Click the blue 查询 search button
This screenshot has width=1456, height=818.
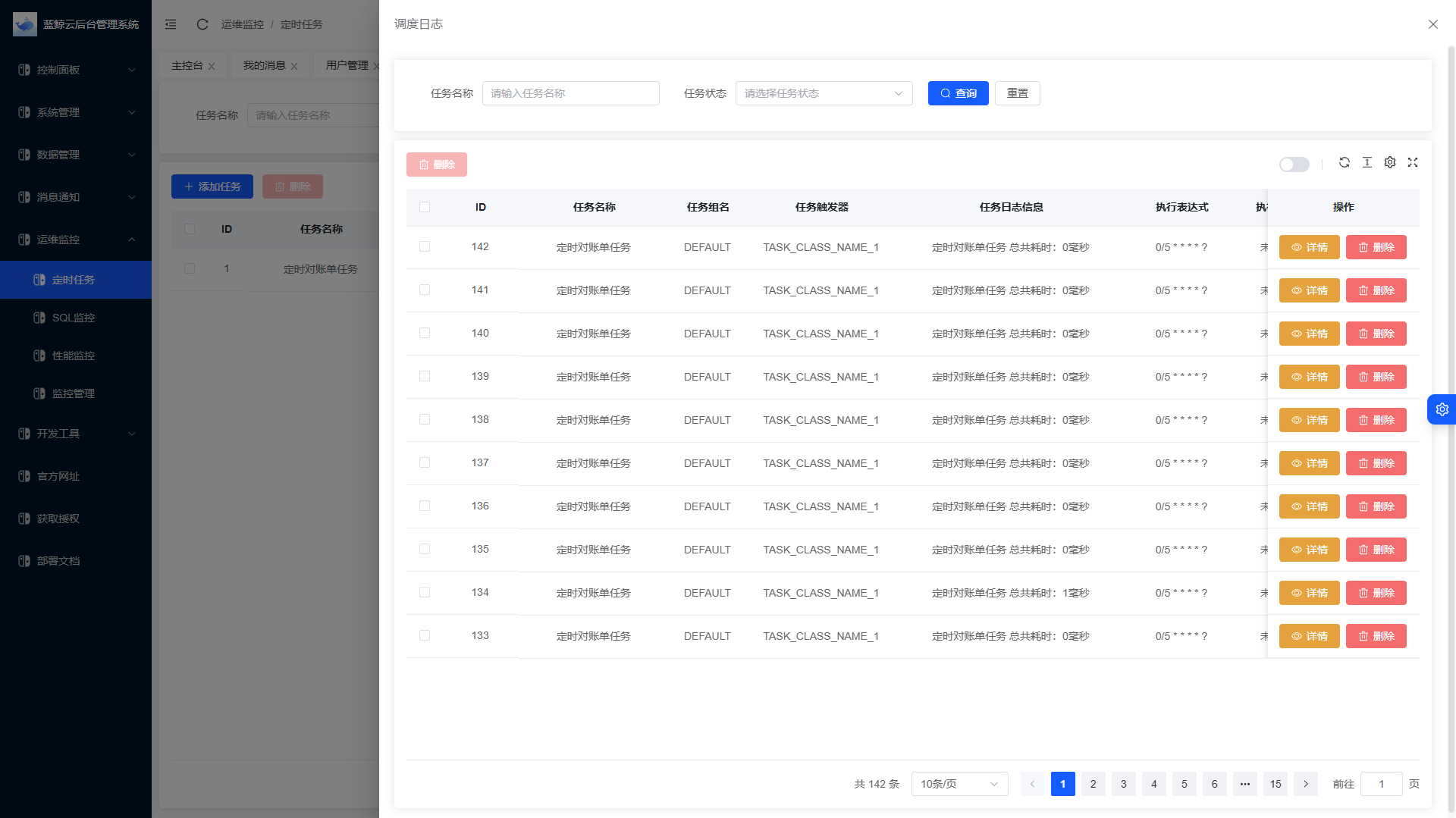(958, 93)
